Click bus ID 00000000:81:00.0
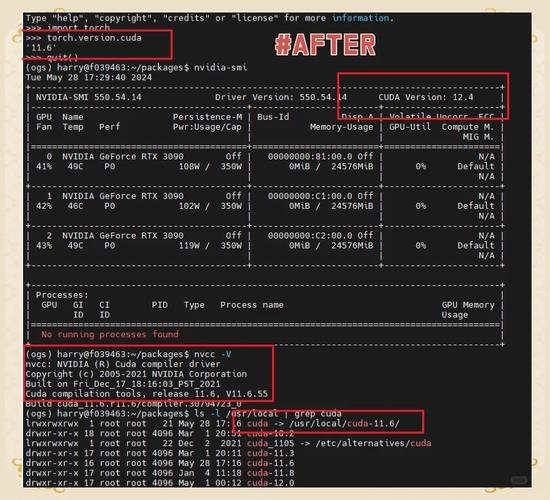Image resolution: width=550 pixels, height=500 pixels. pos(310,156)
